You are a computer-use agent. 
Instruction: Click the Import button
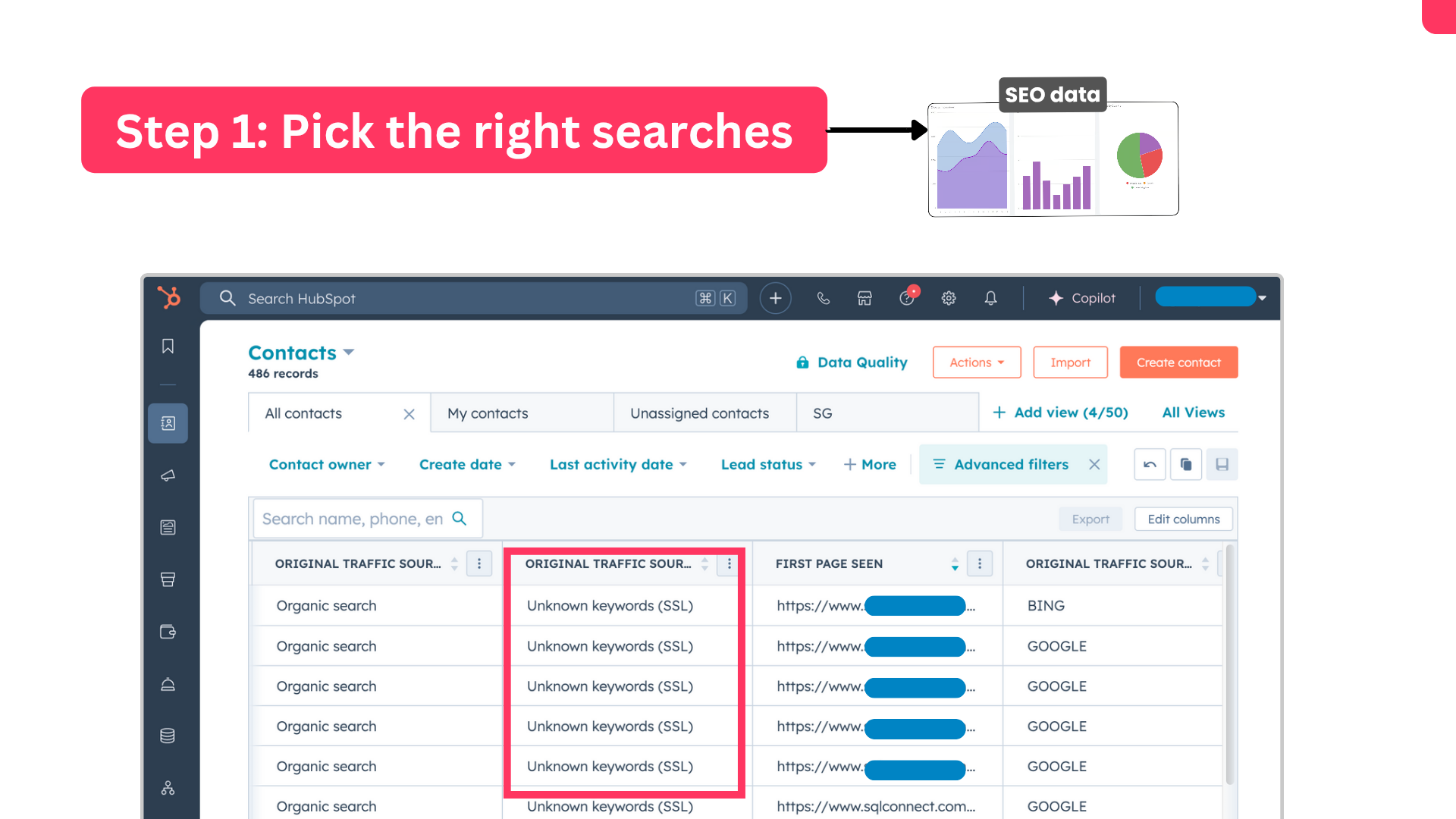click(1070, 362)
